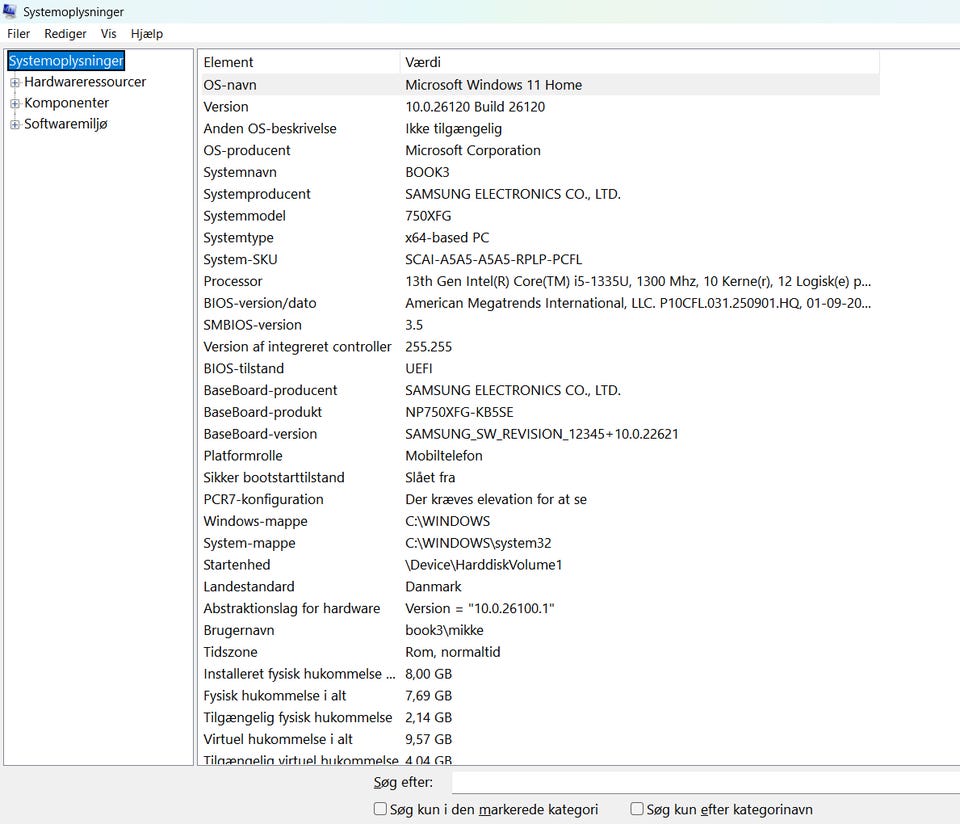Select the Systemnavn value BOOK3
The image size is (960, 824).
(427, 172)
